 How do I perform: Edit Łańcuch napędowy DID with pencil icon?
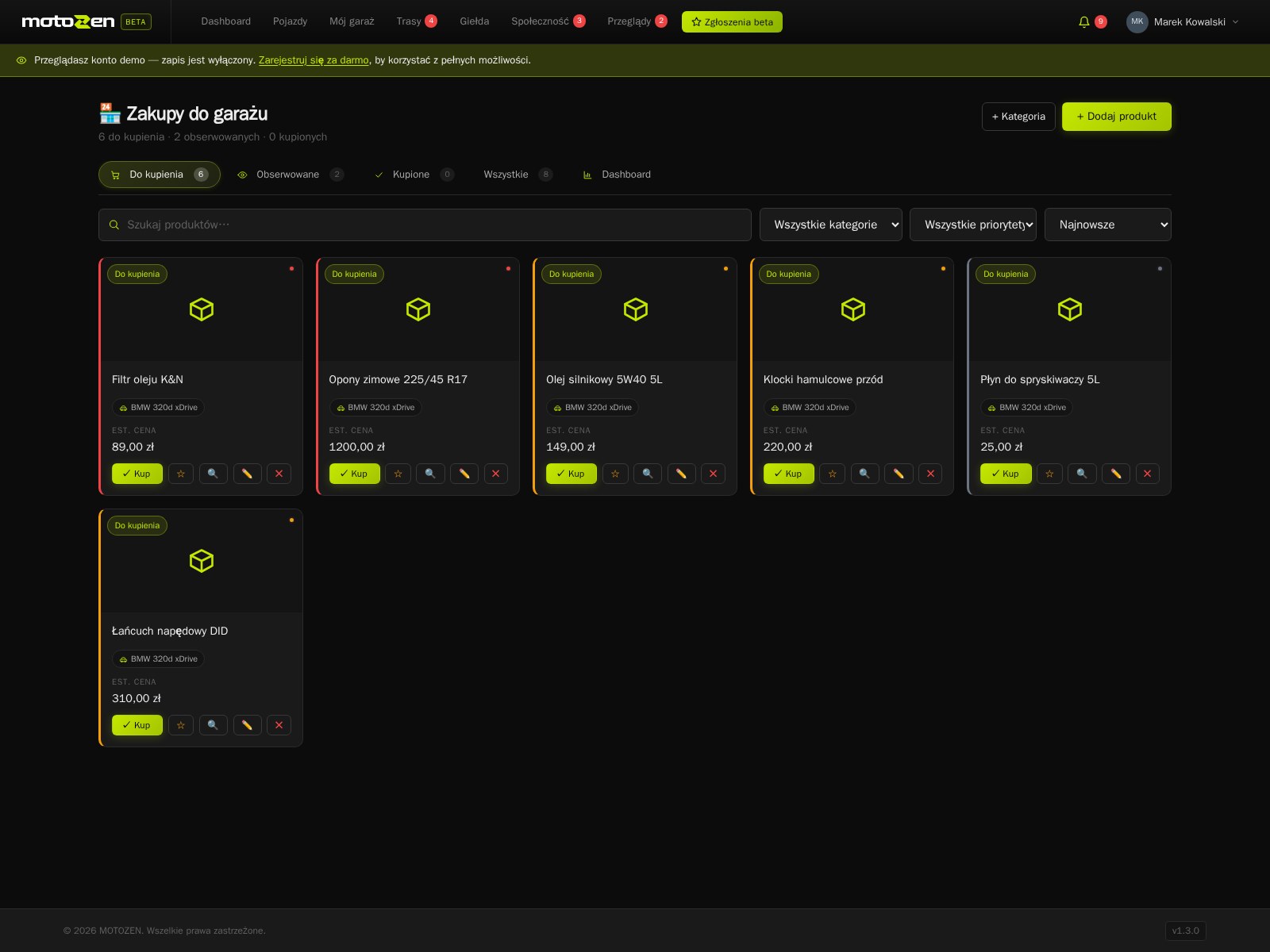pyautogui.click(x=247, y=725)
